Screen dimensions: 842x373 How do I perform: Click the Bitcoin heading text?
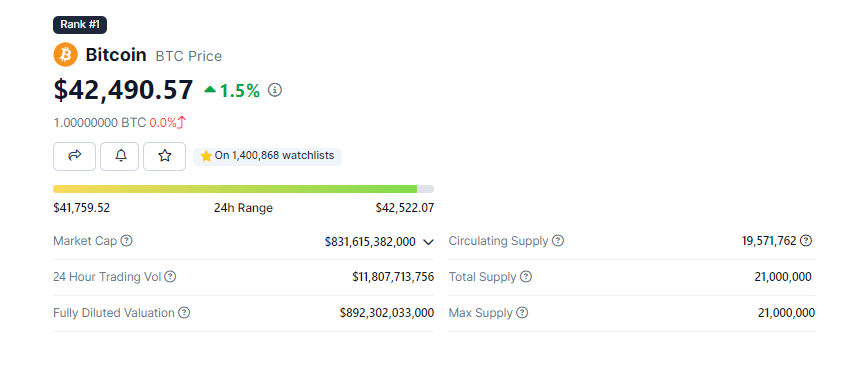coord(116,55)
